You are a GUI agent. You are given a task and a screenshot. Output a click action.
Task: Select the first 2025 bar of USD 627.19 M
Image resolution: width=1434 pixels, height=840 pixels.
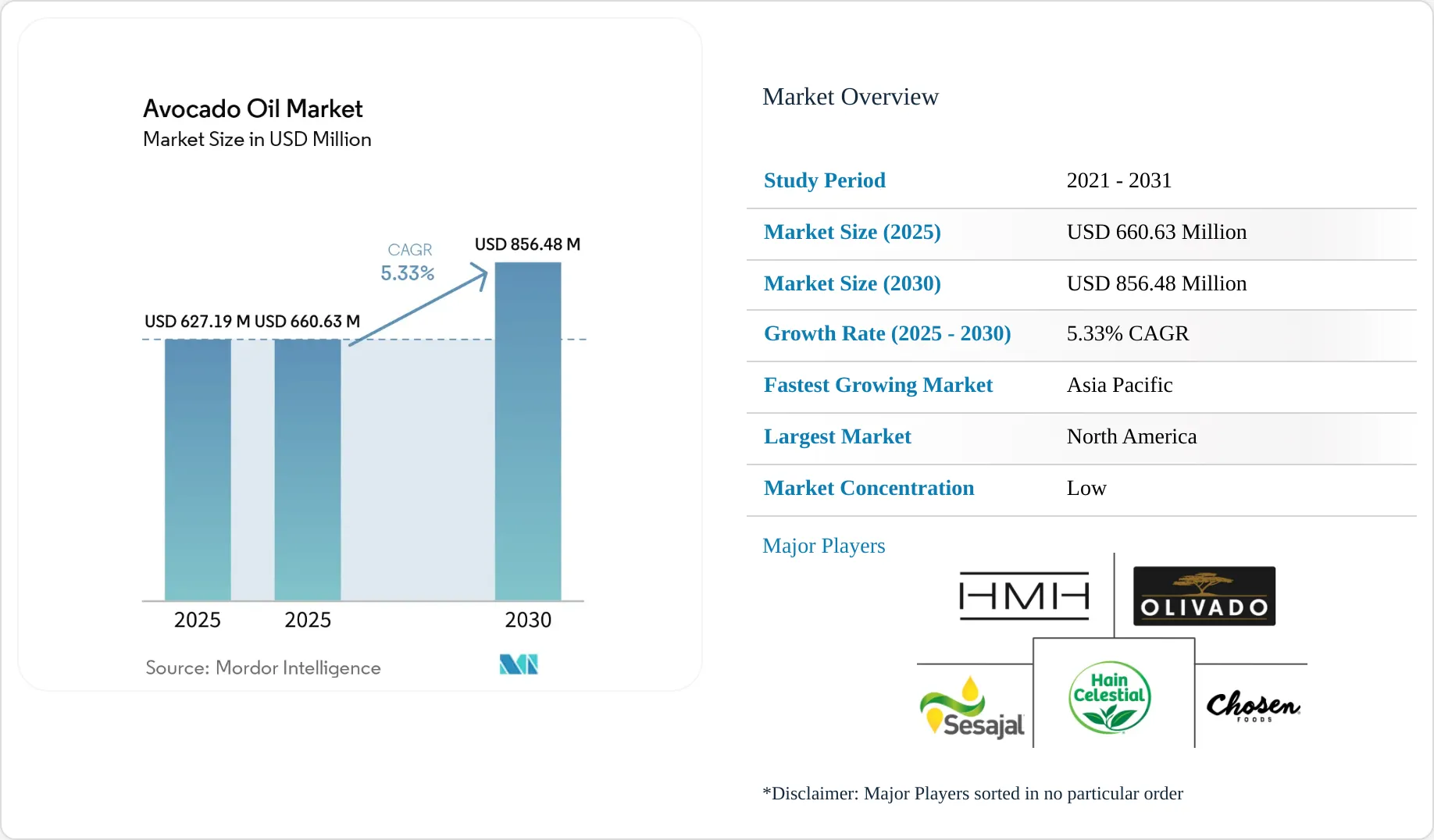click(198, 470)
